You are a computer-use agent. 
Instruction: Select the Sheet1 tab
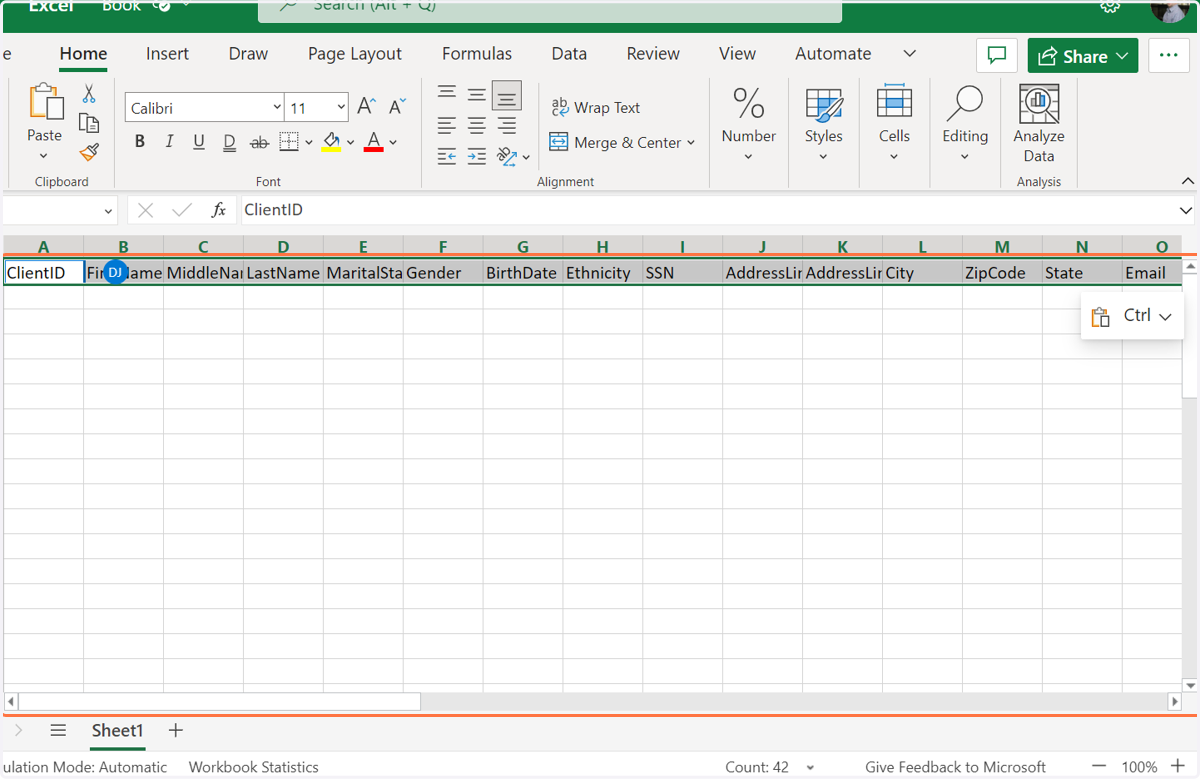pyautogui.click(x=118, y=731)
